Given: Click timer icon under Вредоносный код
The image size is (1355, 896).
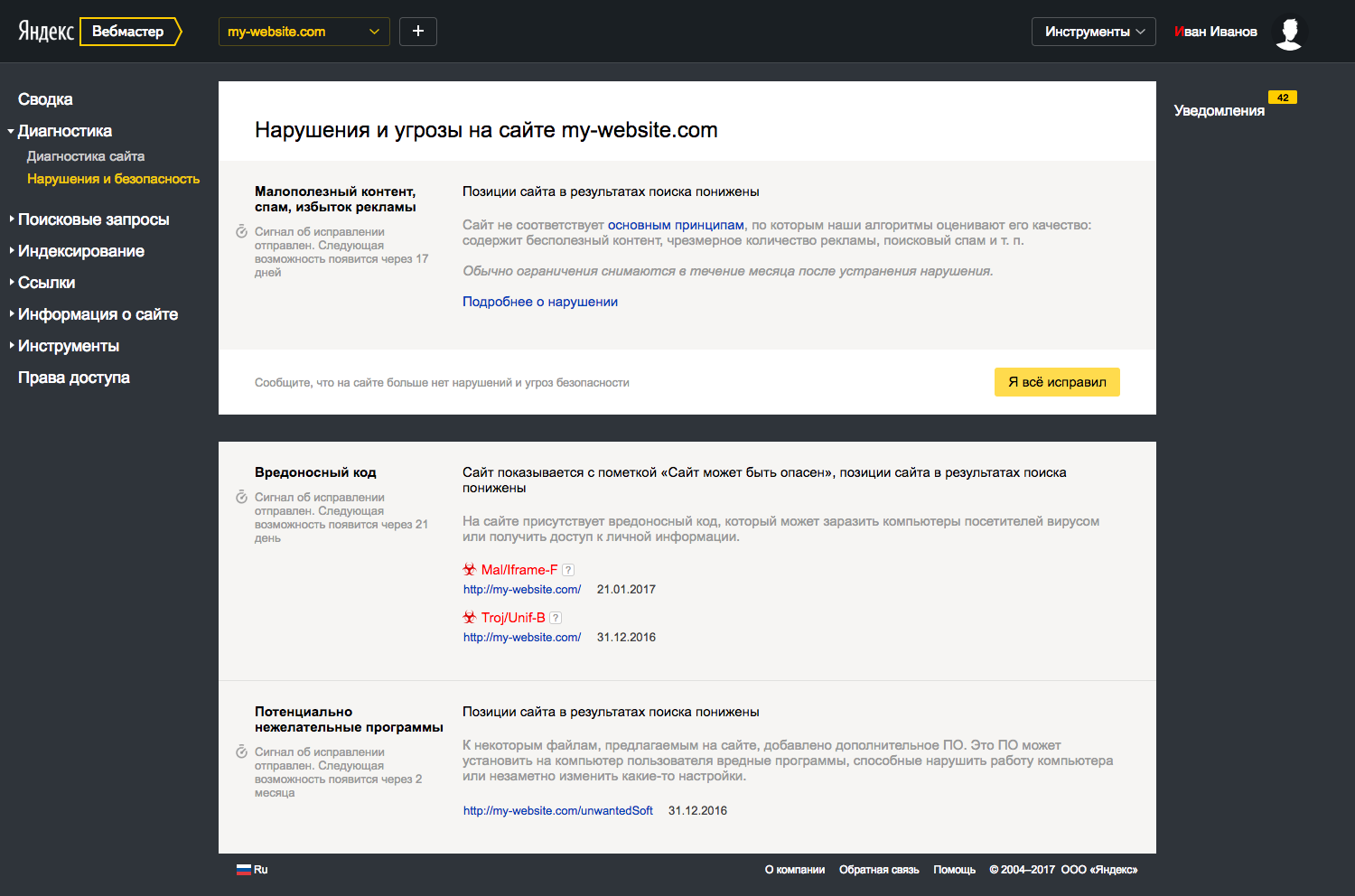Looking at the screenshot, I should click(242, 498).
